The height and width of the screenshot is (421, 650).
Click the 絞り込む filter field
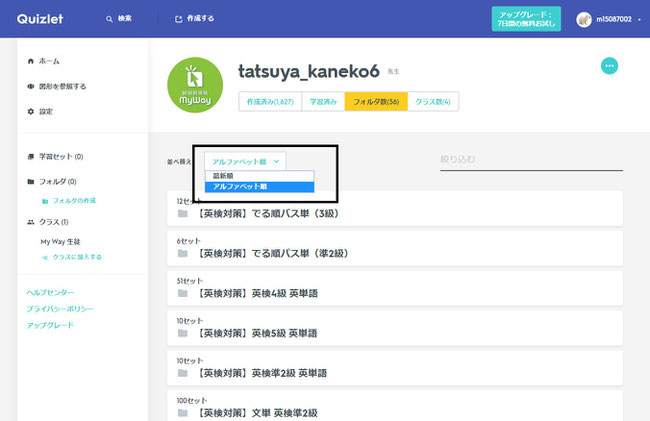coord(531,160)
